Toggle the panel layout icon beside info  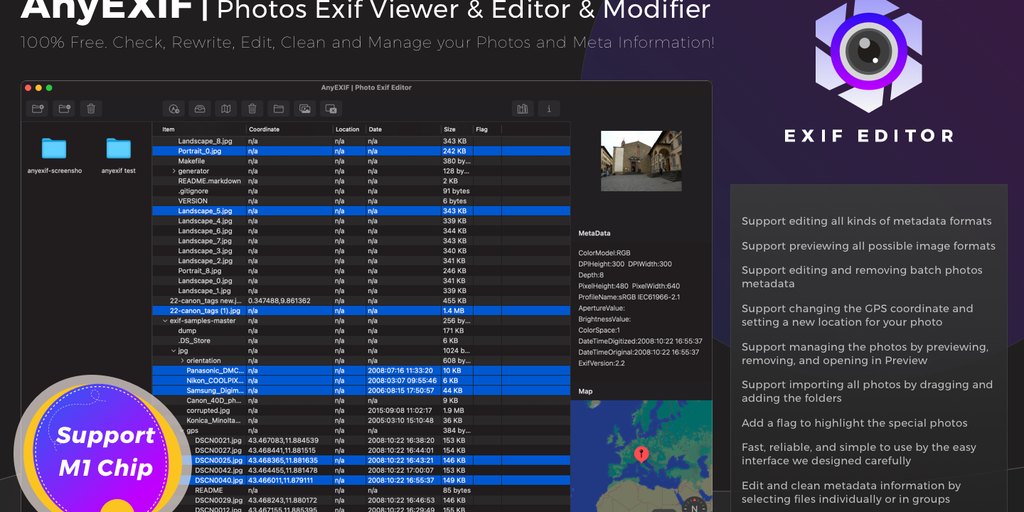click(x=522, y=108)
